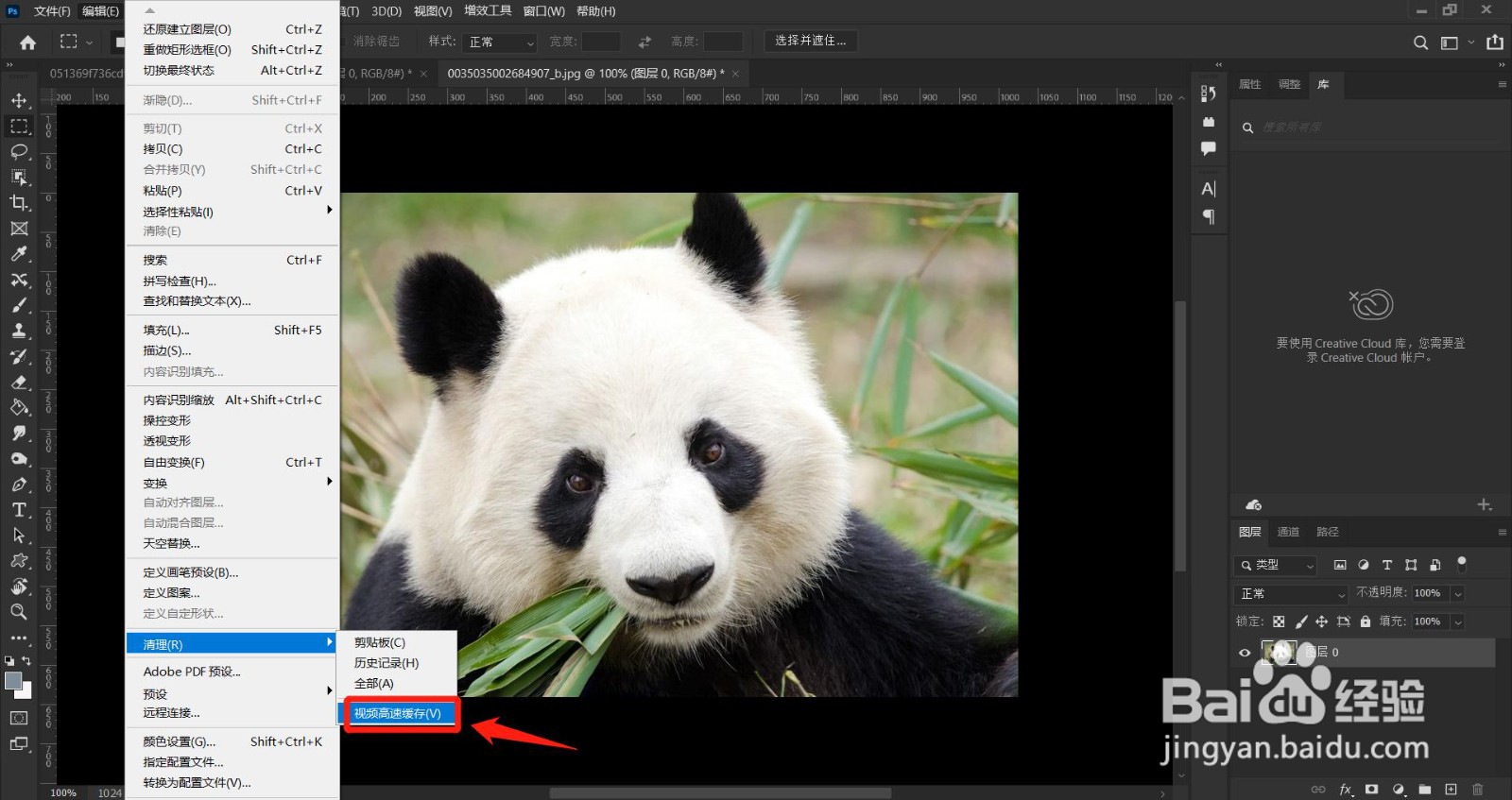1512x800 pixels.
Task: Click the Home icon in options bar
Action: pos(28,42)
